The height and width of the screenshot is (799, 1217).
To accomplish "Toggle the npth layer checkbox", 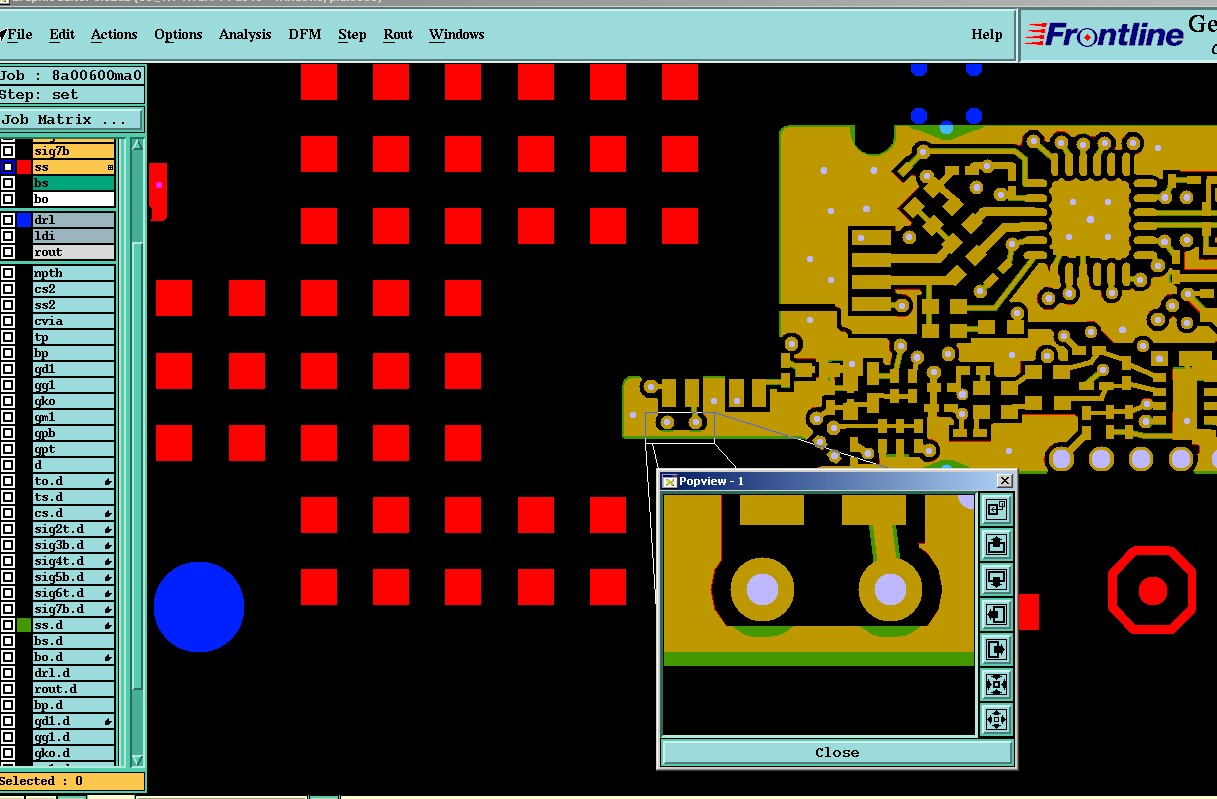I will tap(8, 273).
